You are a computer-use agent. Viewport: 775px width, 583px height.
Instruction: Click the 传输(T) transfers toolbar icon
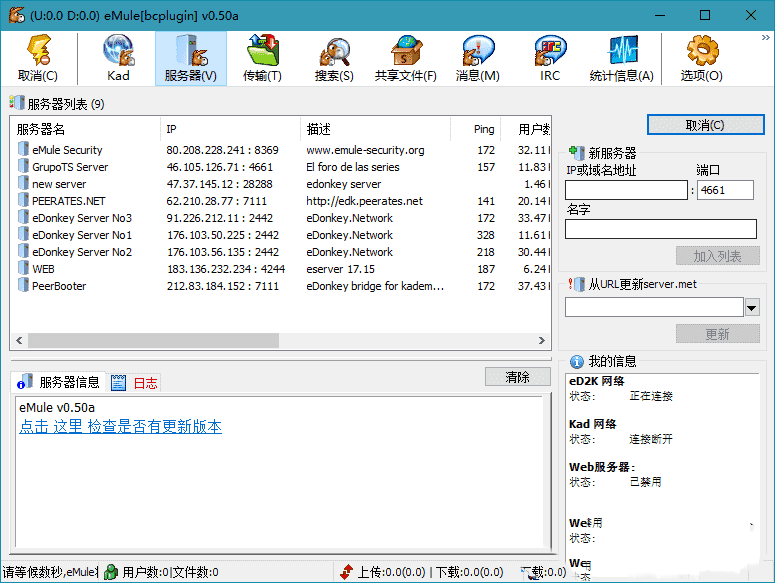pyautogui.click(x=262, y=57)
